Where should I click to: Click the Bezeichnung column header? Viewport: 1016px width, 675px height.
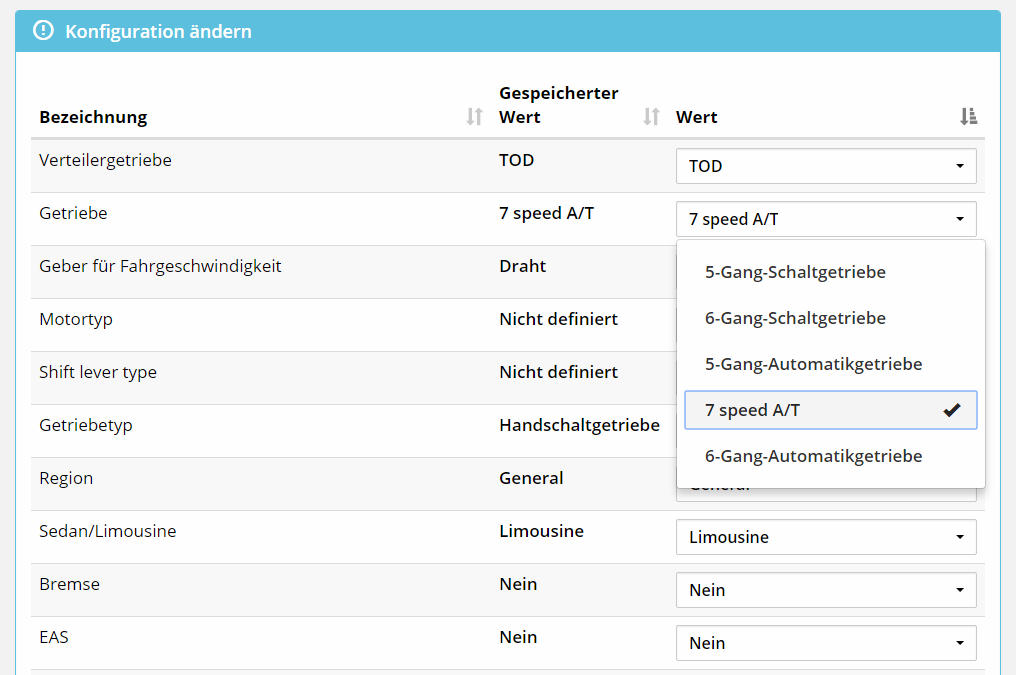pyautogui.click(x=93, y=117)
